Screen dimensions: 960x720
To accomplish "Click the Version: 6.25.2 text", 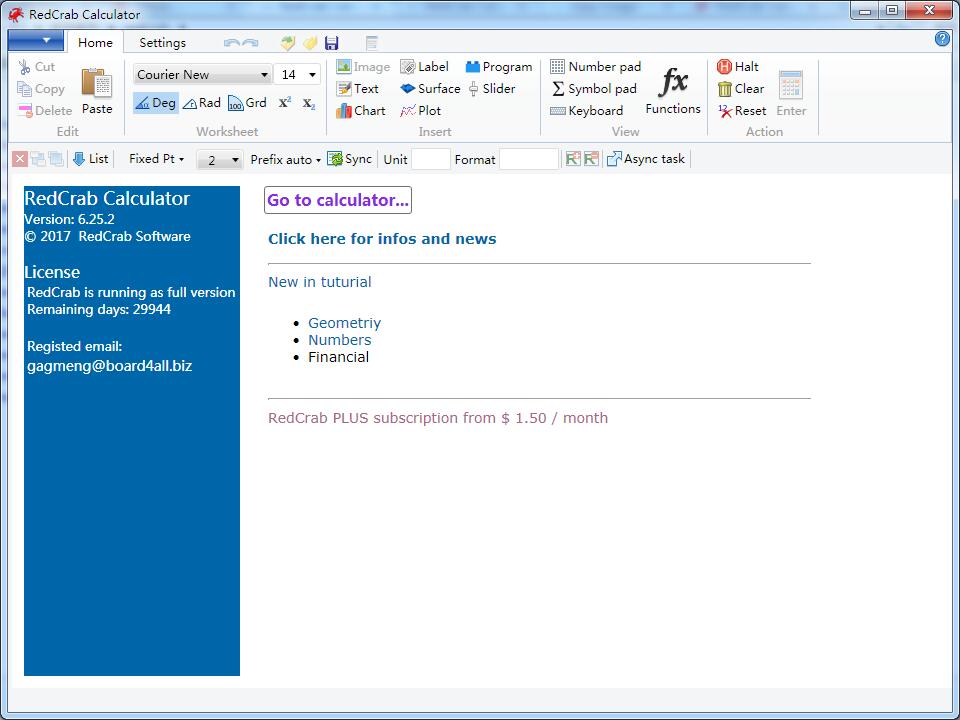I will coord(69,219).
